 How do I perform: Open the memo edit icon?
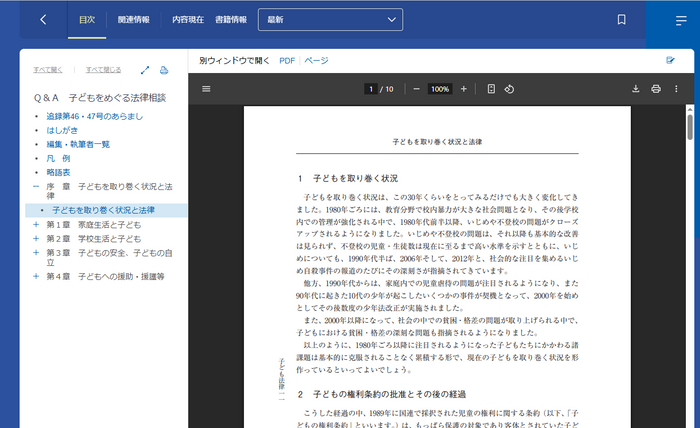[671, 60]
